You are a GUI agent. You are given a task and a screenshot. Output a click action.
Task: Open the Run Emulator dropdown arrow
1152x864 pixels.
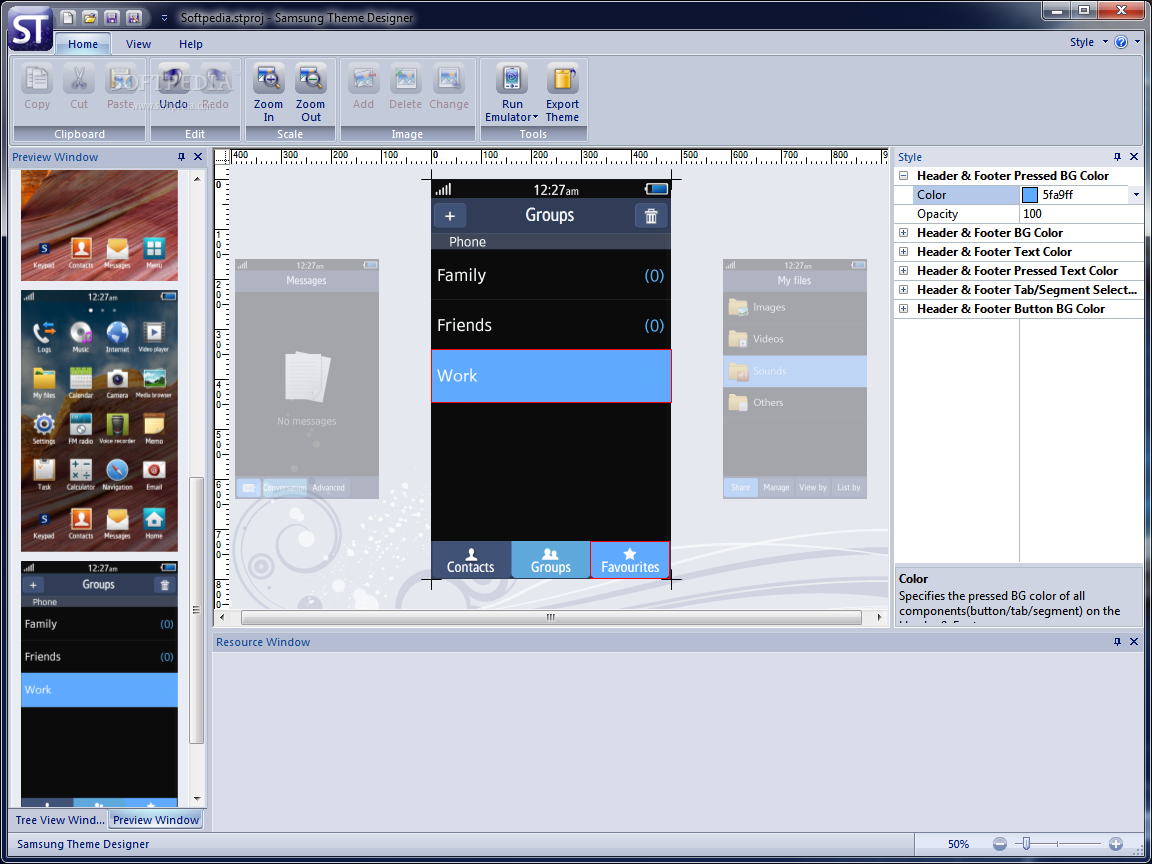pyautogui.click(x=536, y=118)
